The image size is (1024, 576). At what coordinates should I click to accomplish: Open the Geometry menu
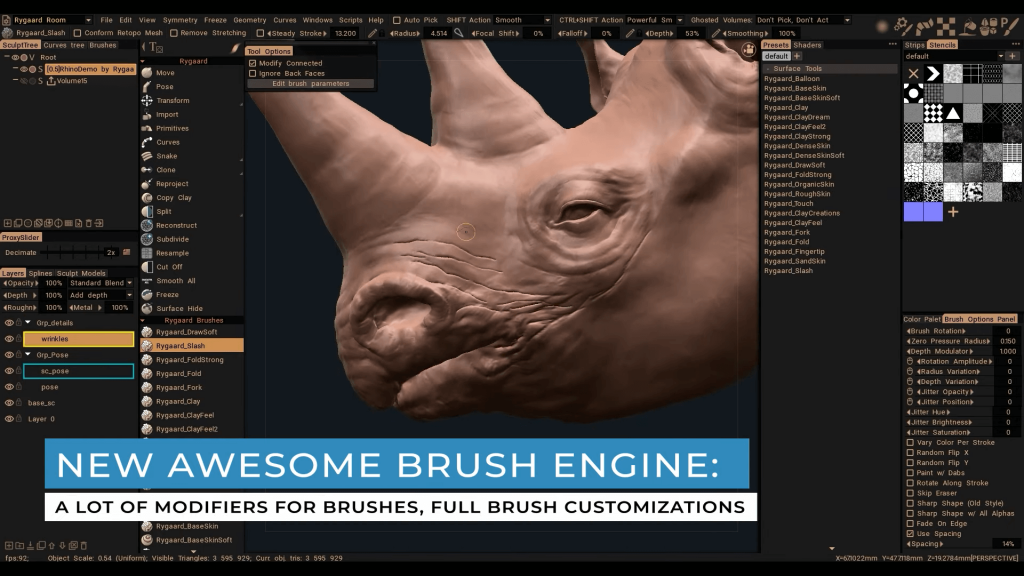coord(249,20)
